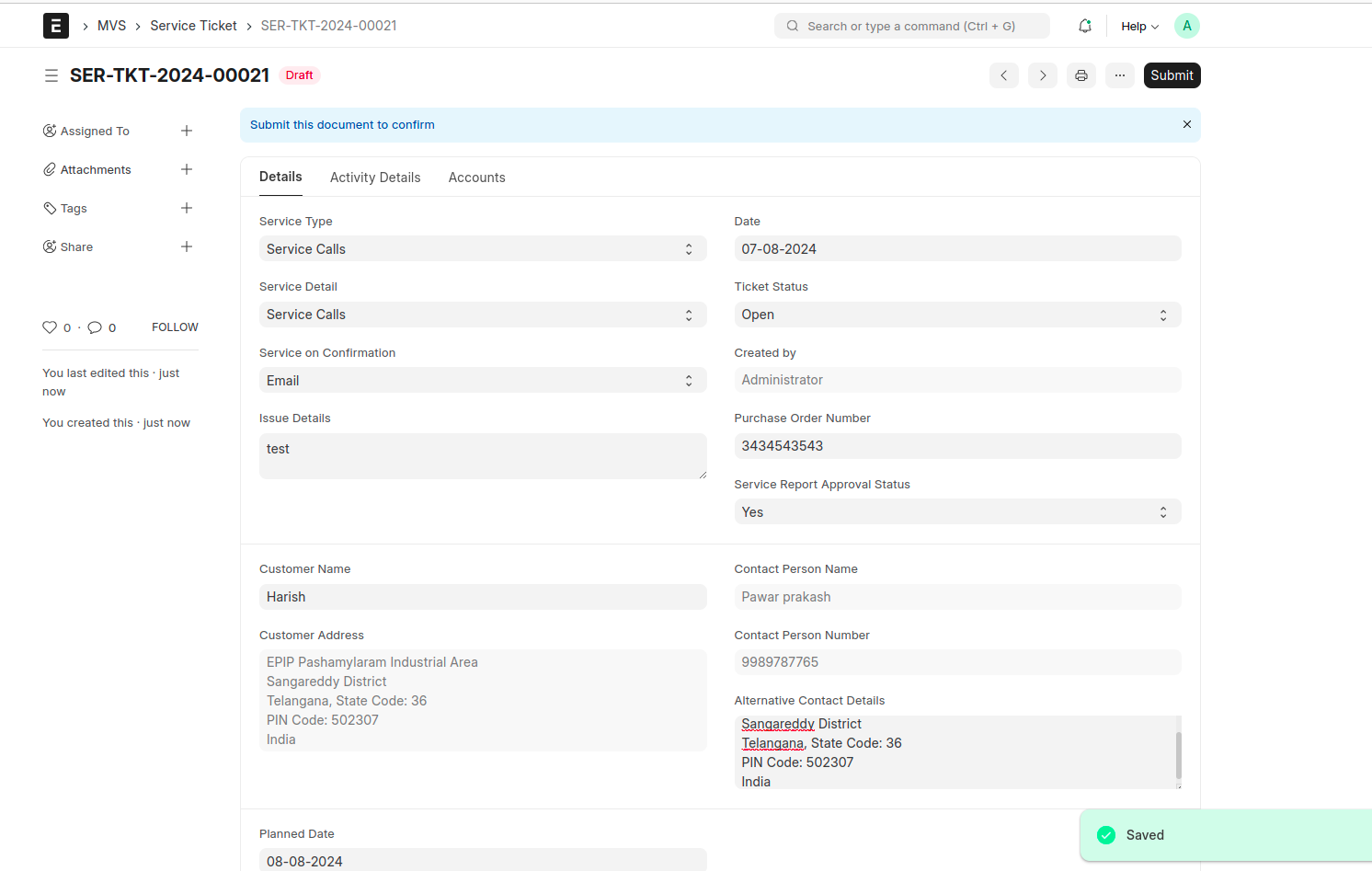Like this document with the heart icon
This screenshot has width=1372, height=871.
point(50,327)
